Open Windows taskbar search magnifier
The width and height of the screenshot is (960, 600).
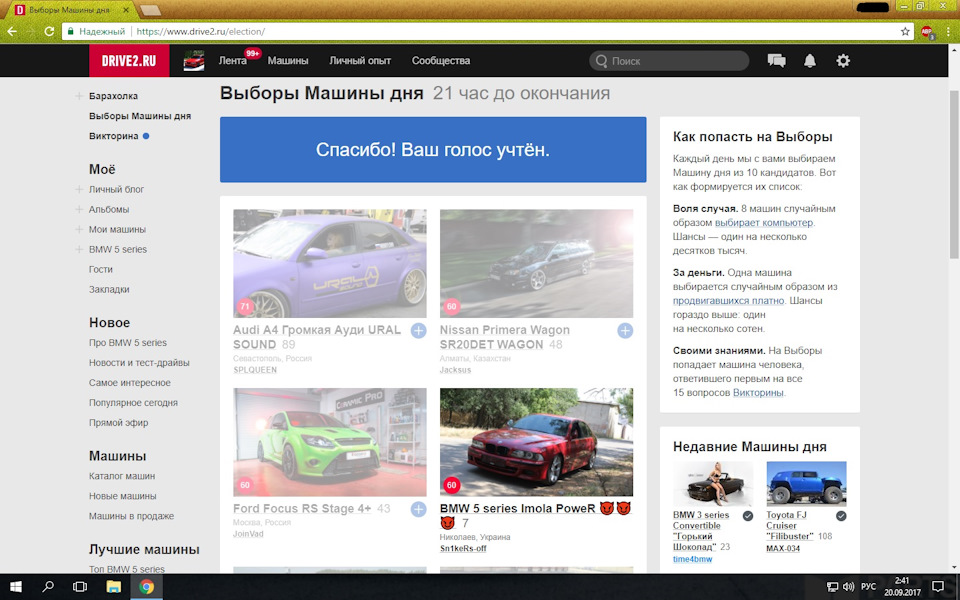coord(48,587)
